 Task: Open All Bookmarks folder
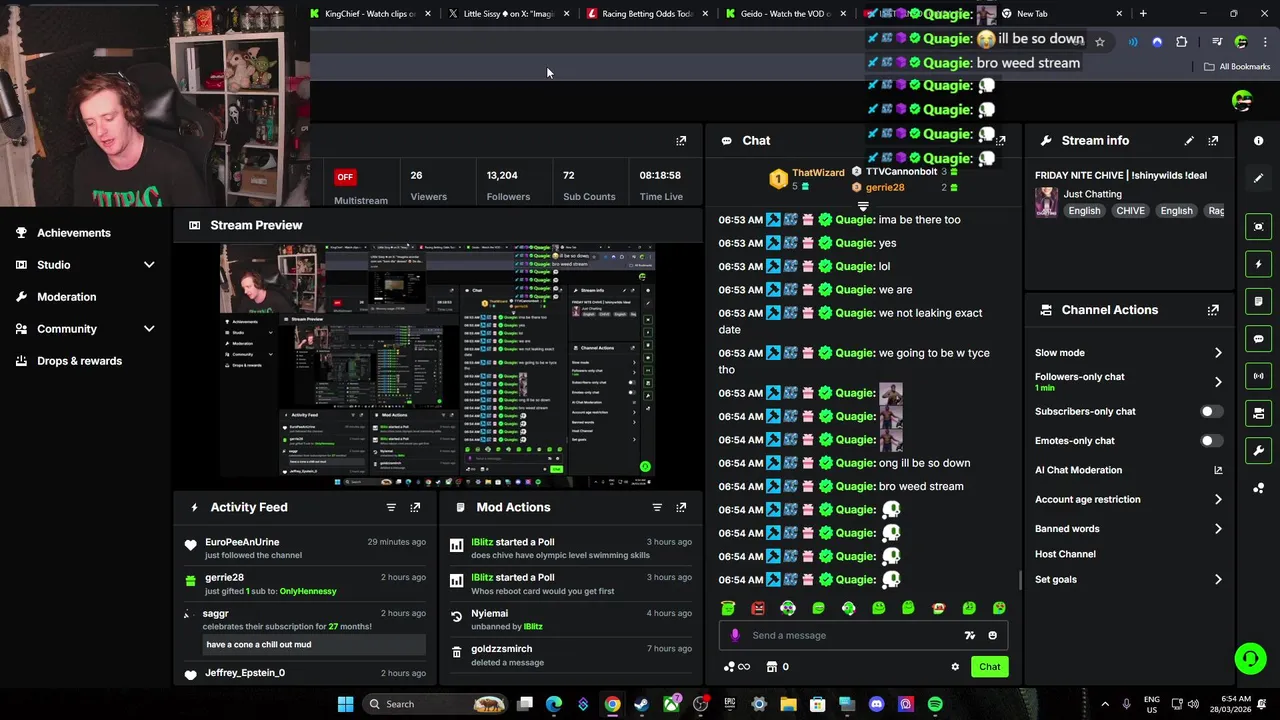click(x=1237, y=67)
